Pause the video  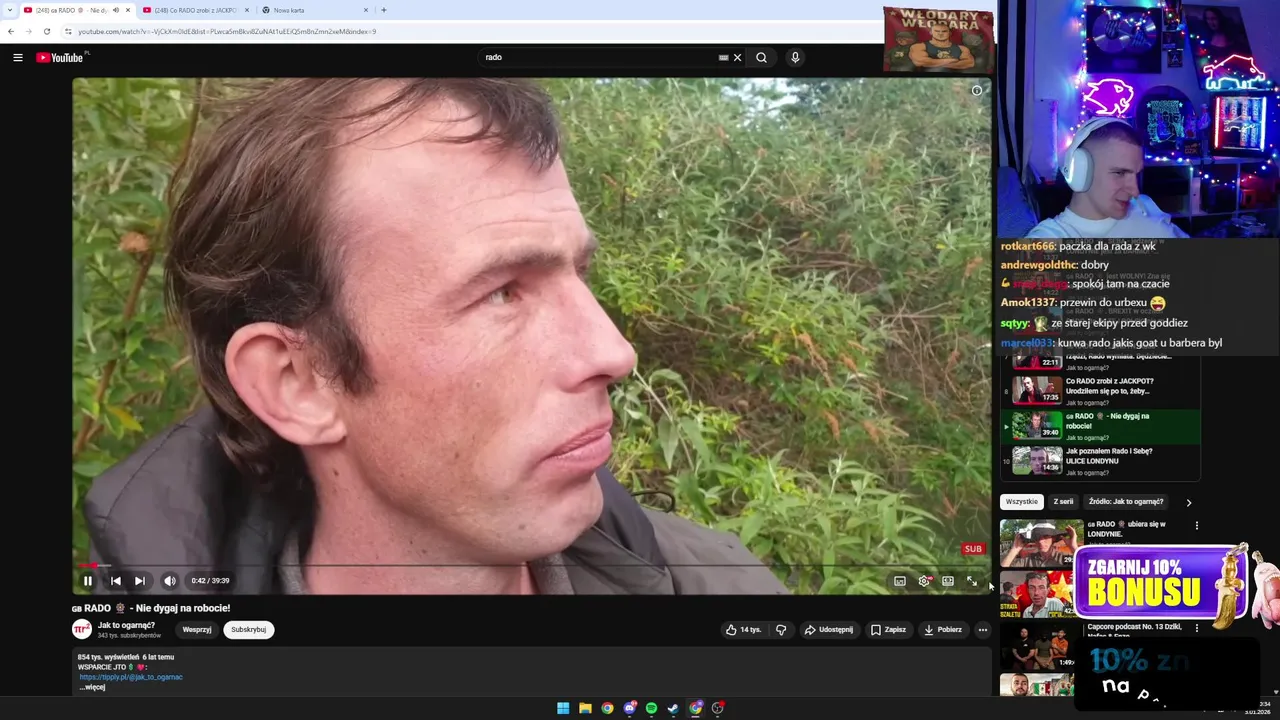coord(88,581)
